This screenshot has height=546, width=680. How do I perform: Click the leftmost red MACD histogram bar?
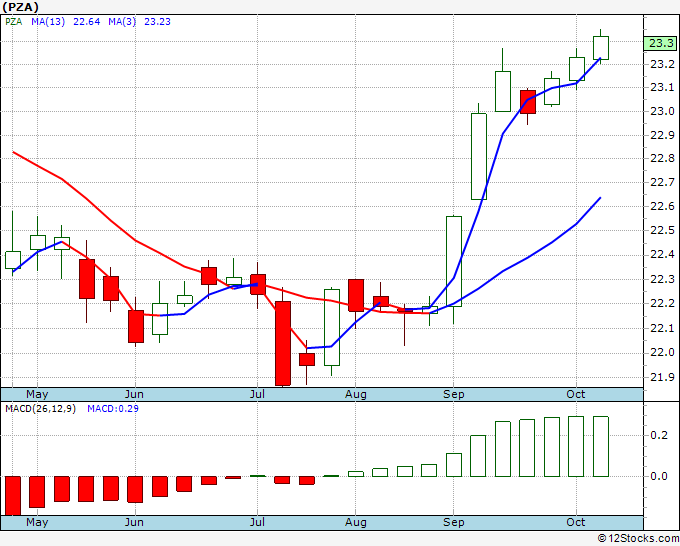tap(13, 496)
